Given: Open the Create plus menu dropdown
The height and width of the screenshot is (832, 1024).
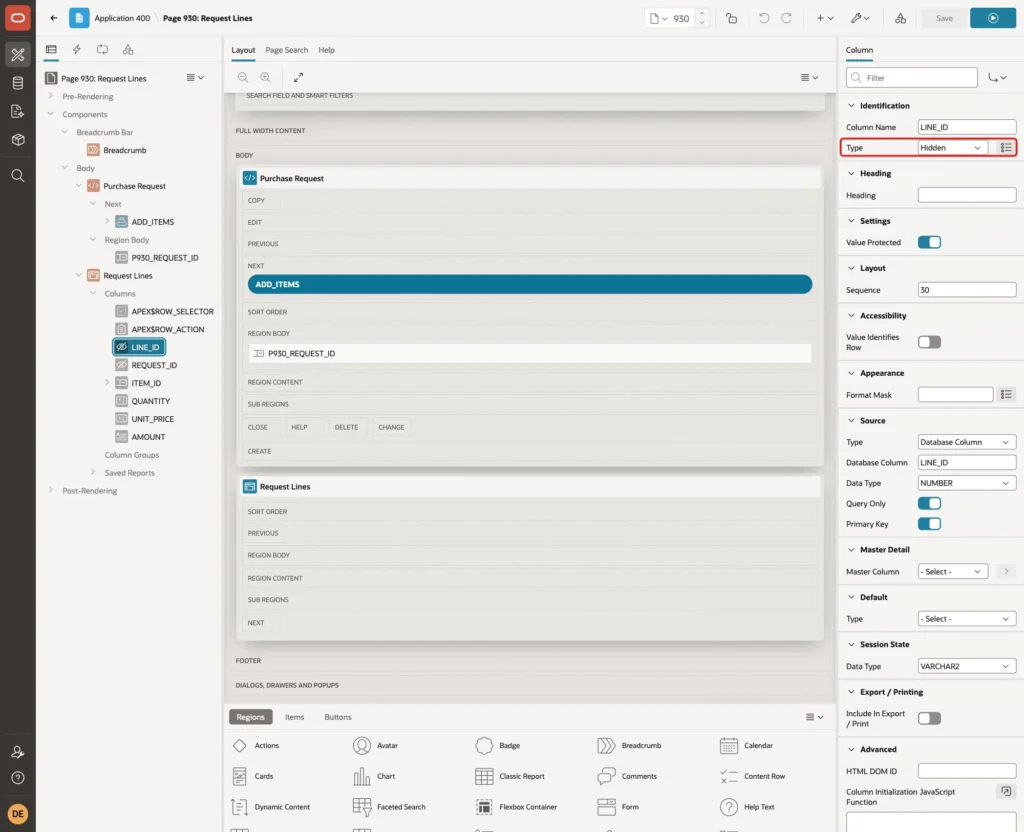Looking at the screenshot, I should [825, 18].
